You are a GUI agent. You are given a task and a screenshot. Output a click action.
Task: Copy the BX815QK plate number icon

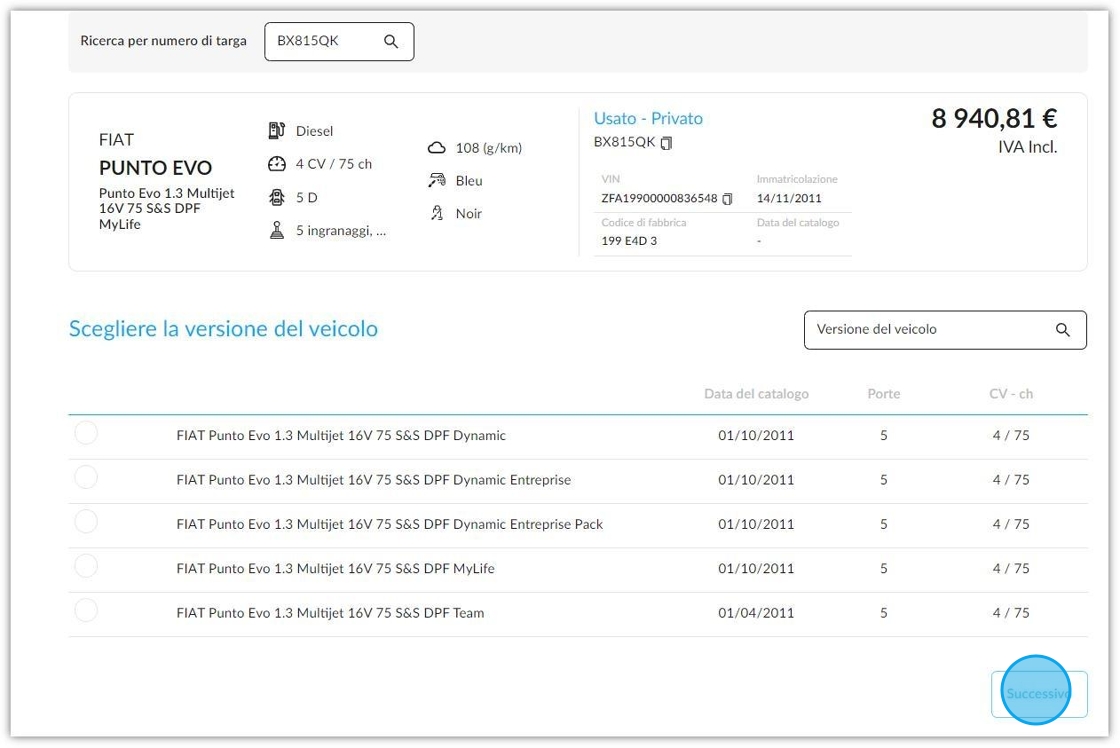666,143
